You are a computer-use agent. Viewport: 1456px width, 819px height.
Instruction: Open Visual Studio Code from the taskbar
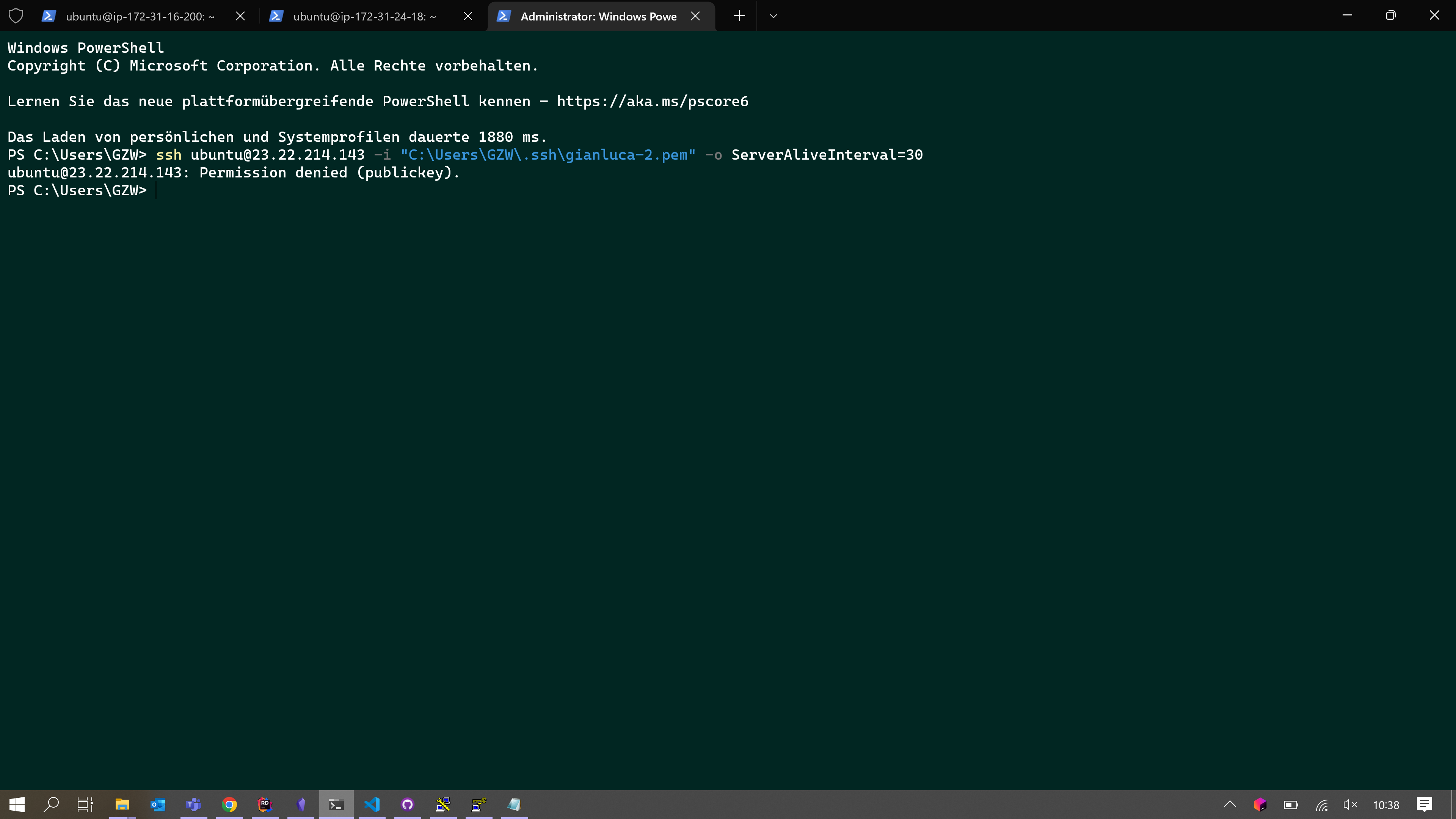tap(372, 804)
